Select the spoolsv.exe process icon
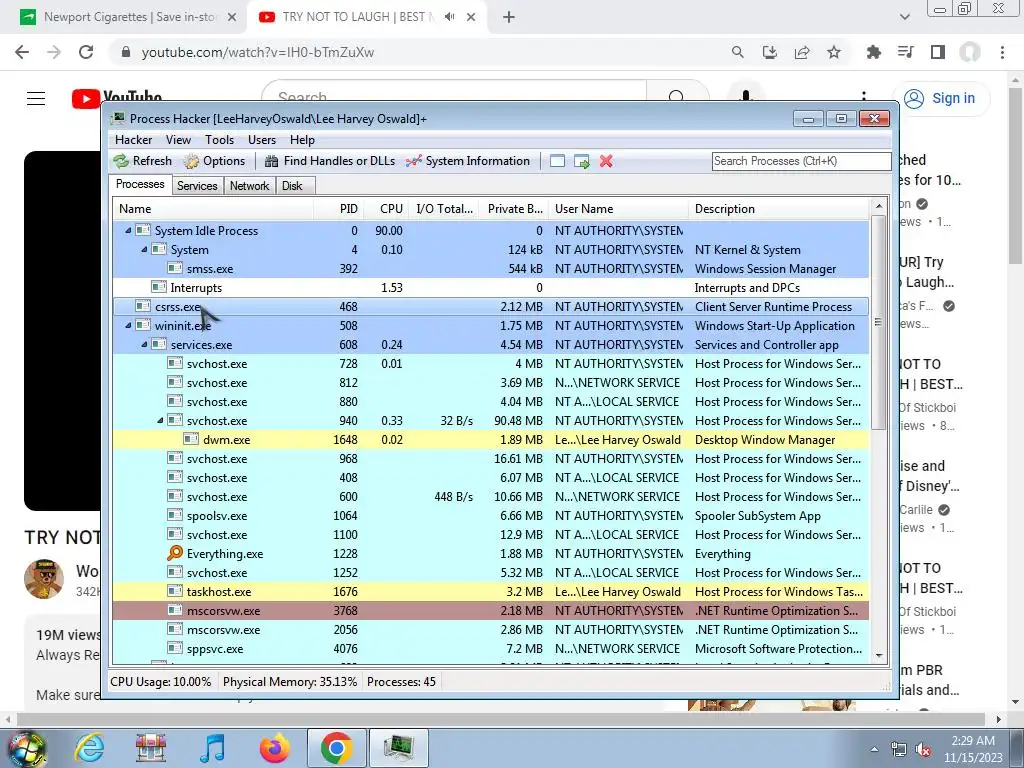 click(174, 515)
